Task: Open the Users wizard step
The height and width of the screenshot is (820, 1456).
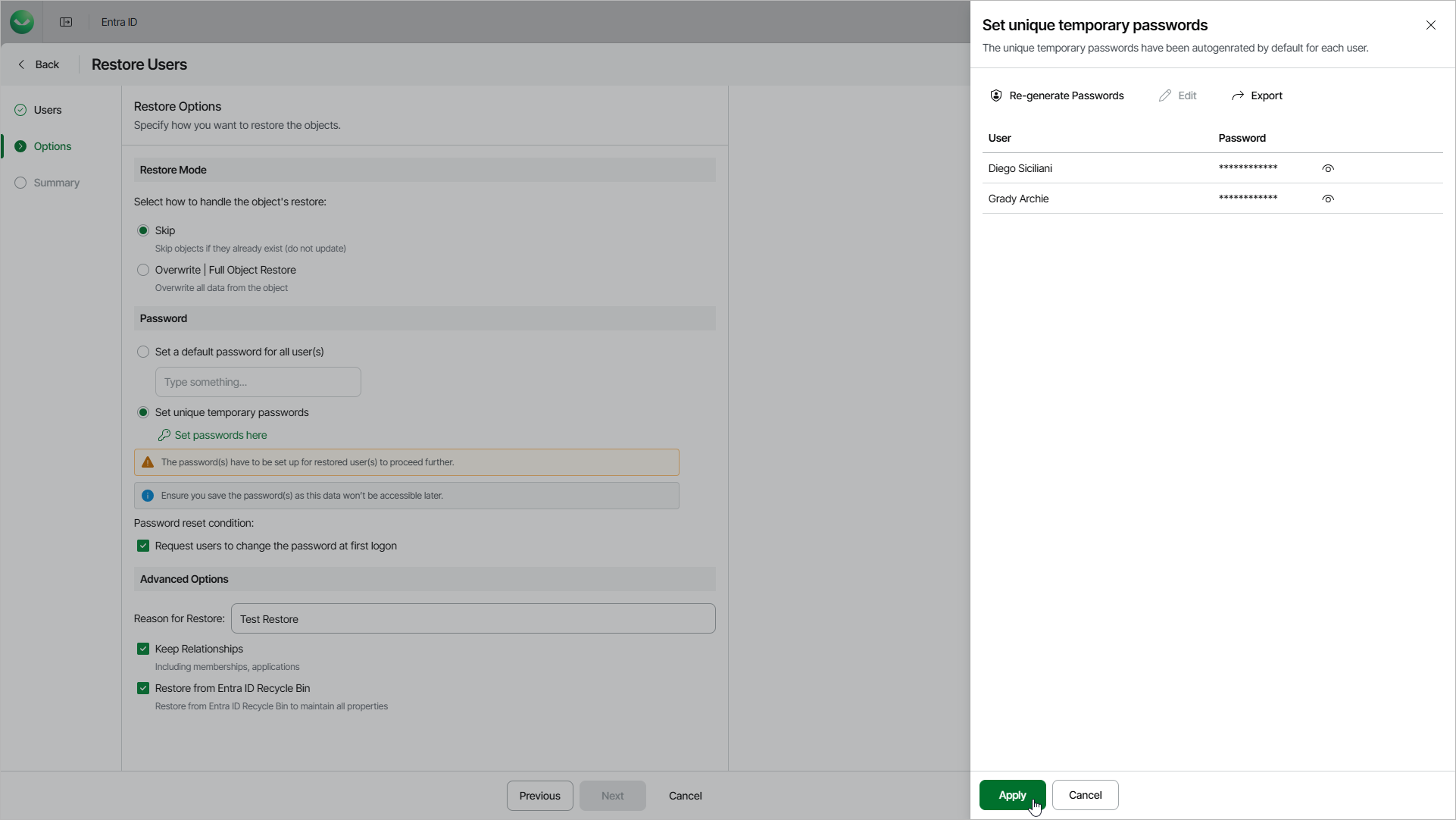Action: [47, 110]
